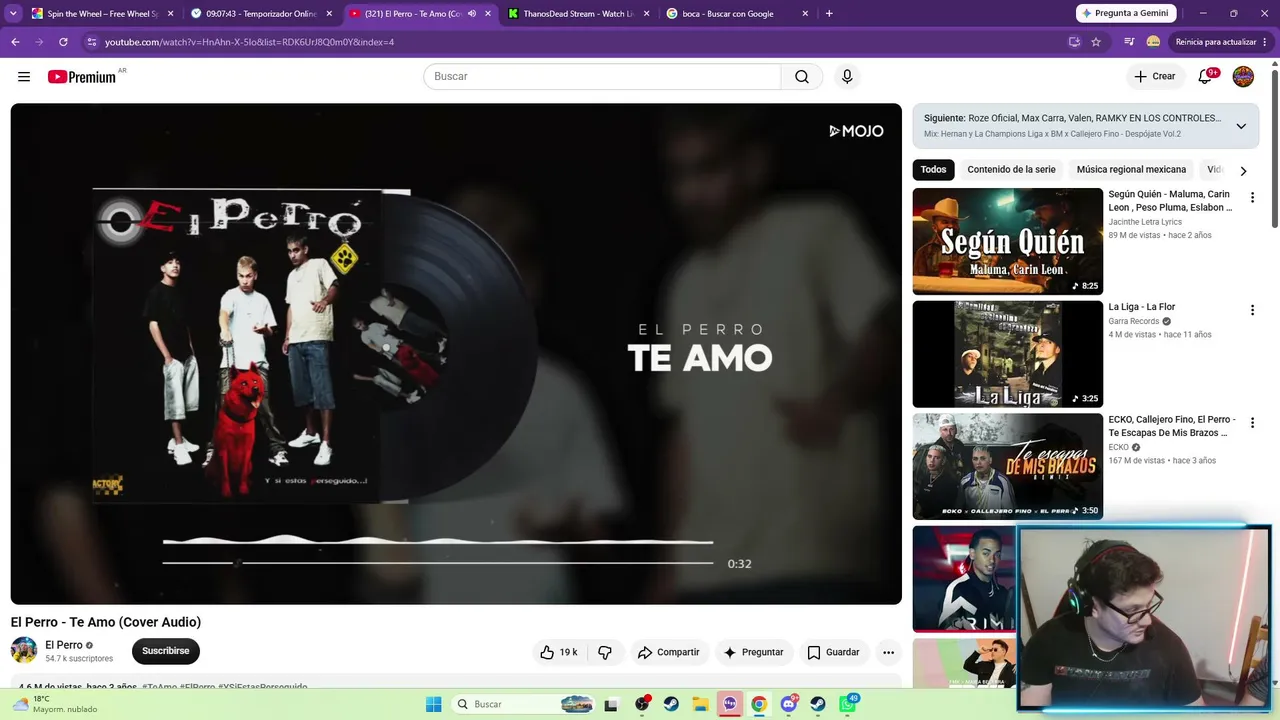Open File Explorer from the taskbar
This screenshot has width=1280, height=720.
pyautogui.click(x=701, y=704)
